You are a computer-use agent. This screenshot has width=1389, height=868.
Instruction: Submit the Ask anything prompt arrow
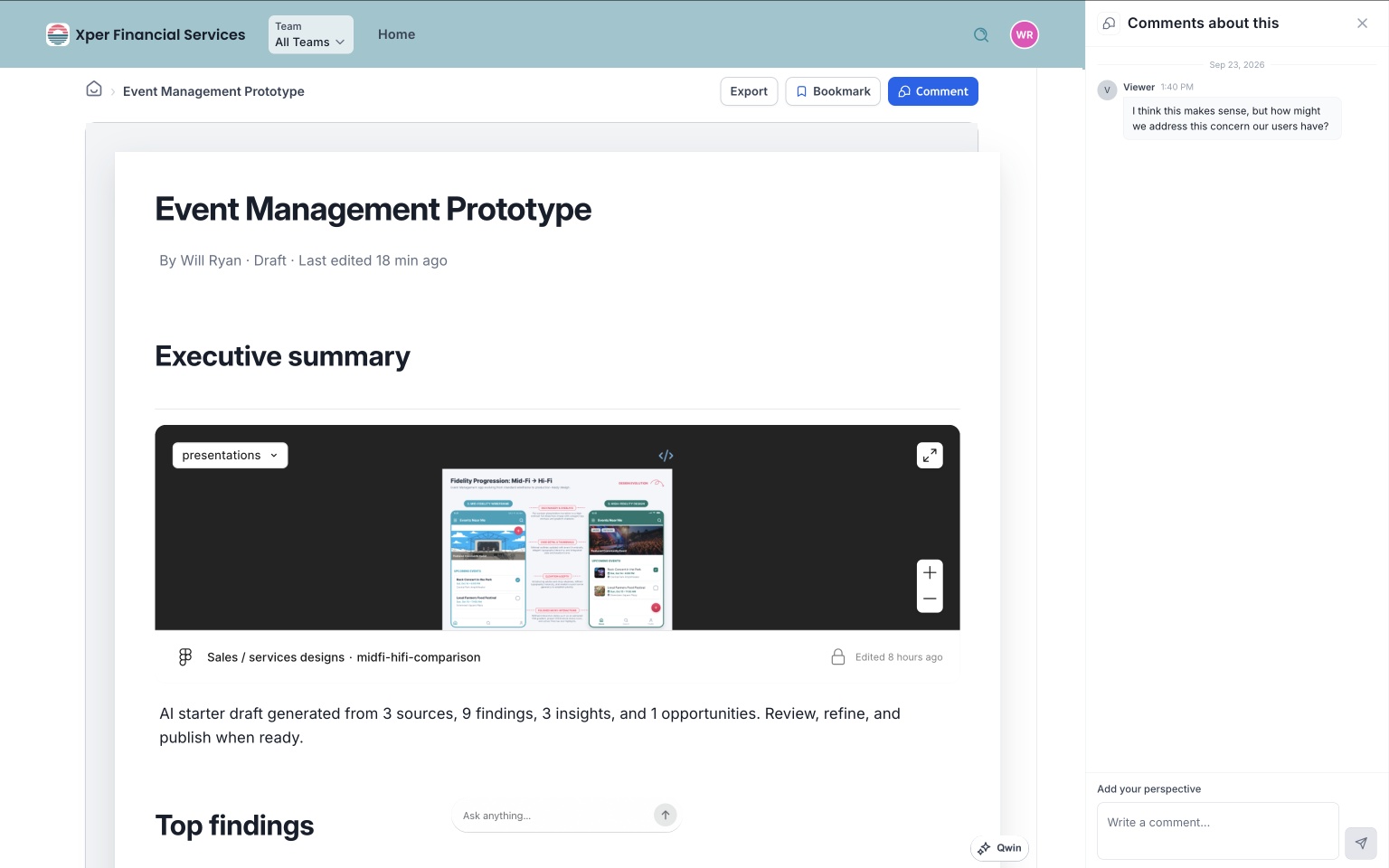[666, 815]
